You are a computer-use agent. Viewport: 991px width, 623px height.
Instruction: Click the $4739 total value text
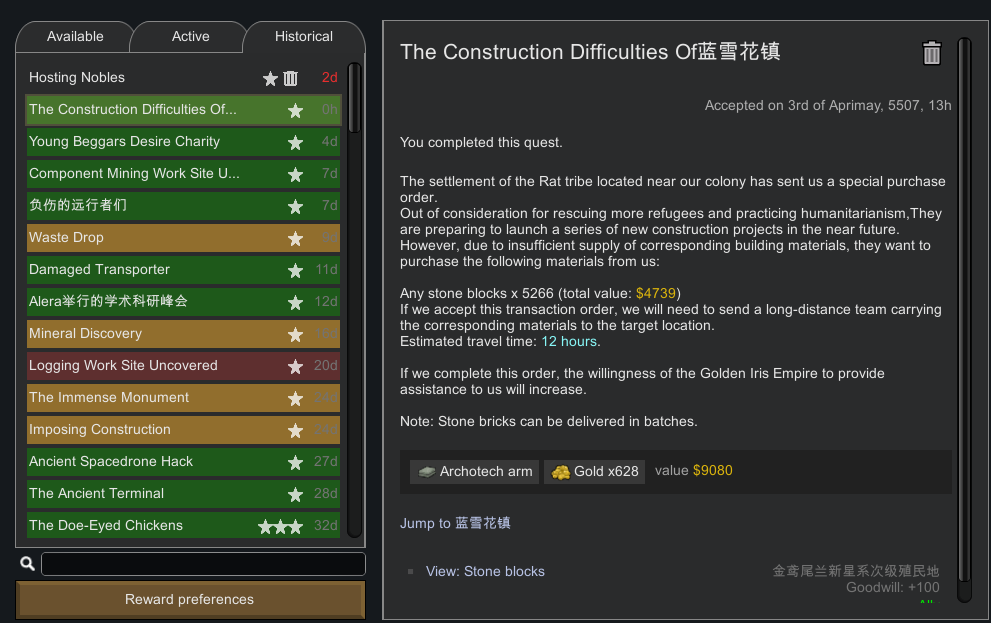point(655,294)
